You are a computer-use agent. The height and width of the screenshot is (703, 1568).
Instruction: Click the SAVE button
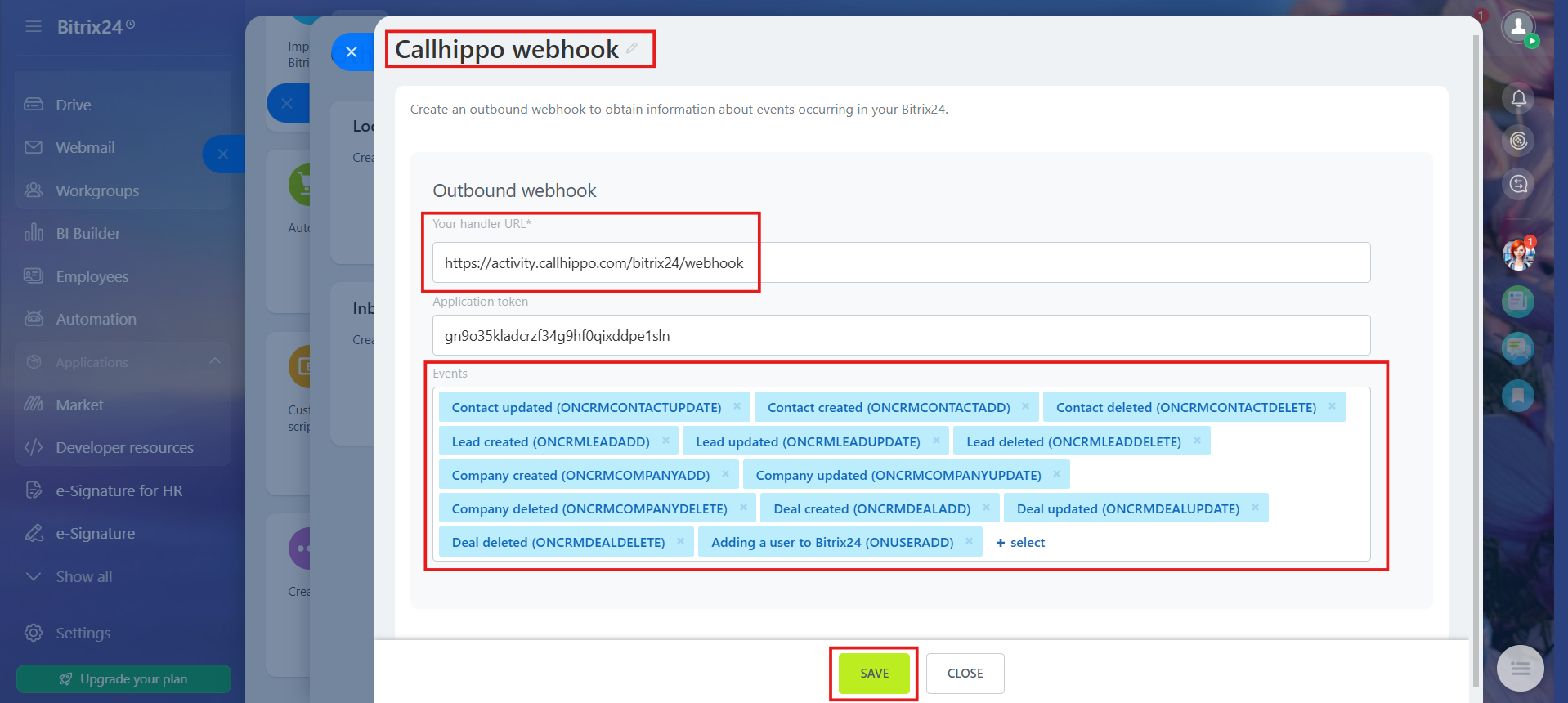[x=874, y=674]
